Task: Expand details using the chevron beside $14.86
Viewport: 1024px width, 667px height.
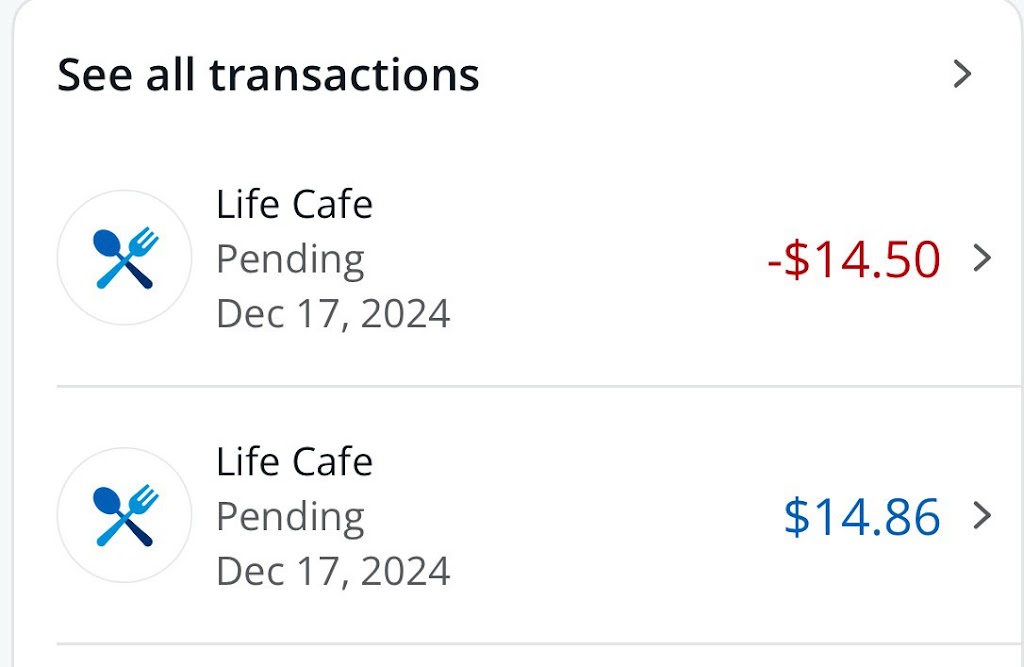Action: click(983, 516)
